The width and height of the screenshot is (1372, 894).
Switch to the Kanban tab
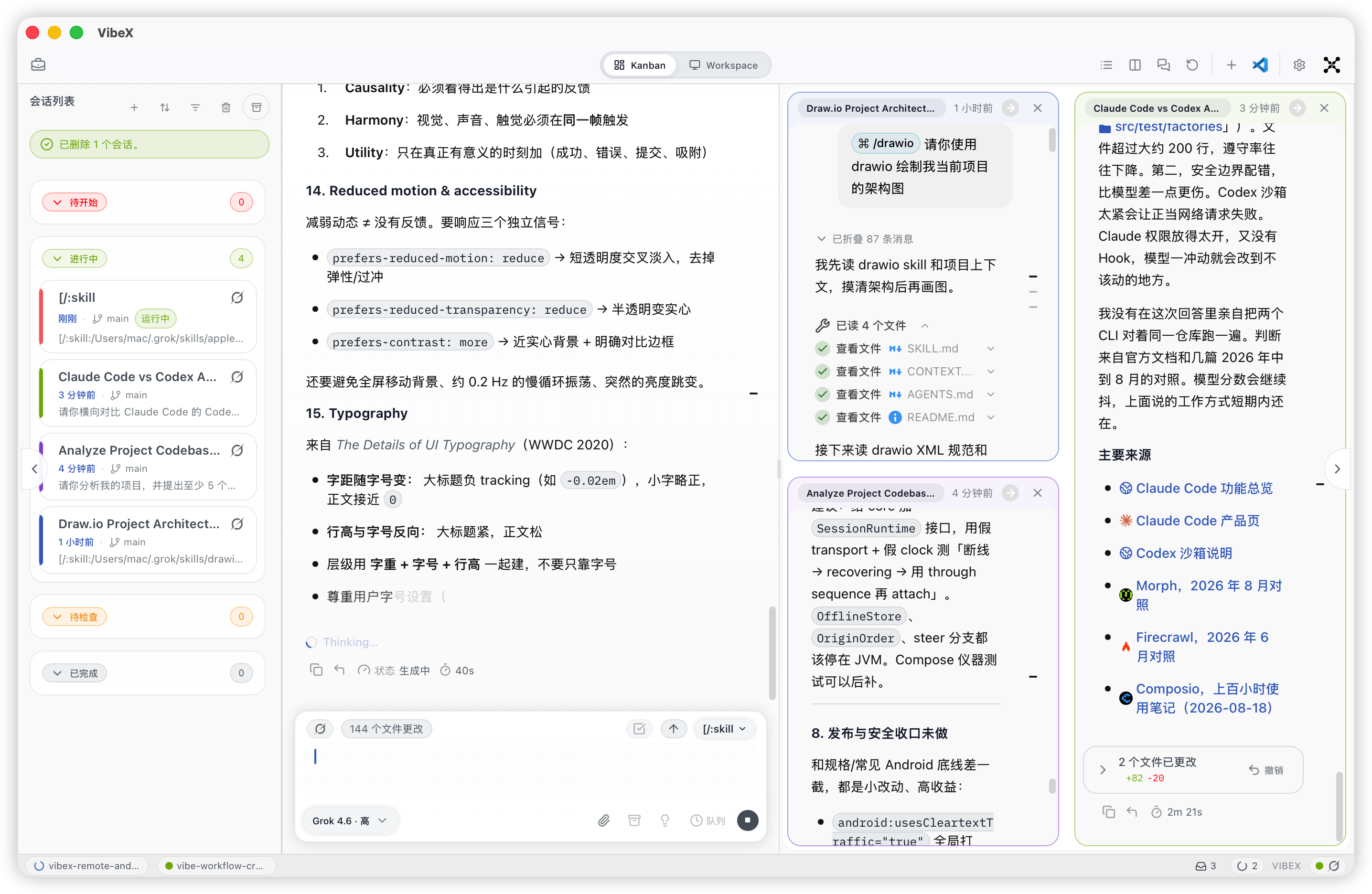coord(639,65)
